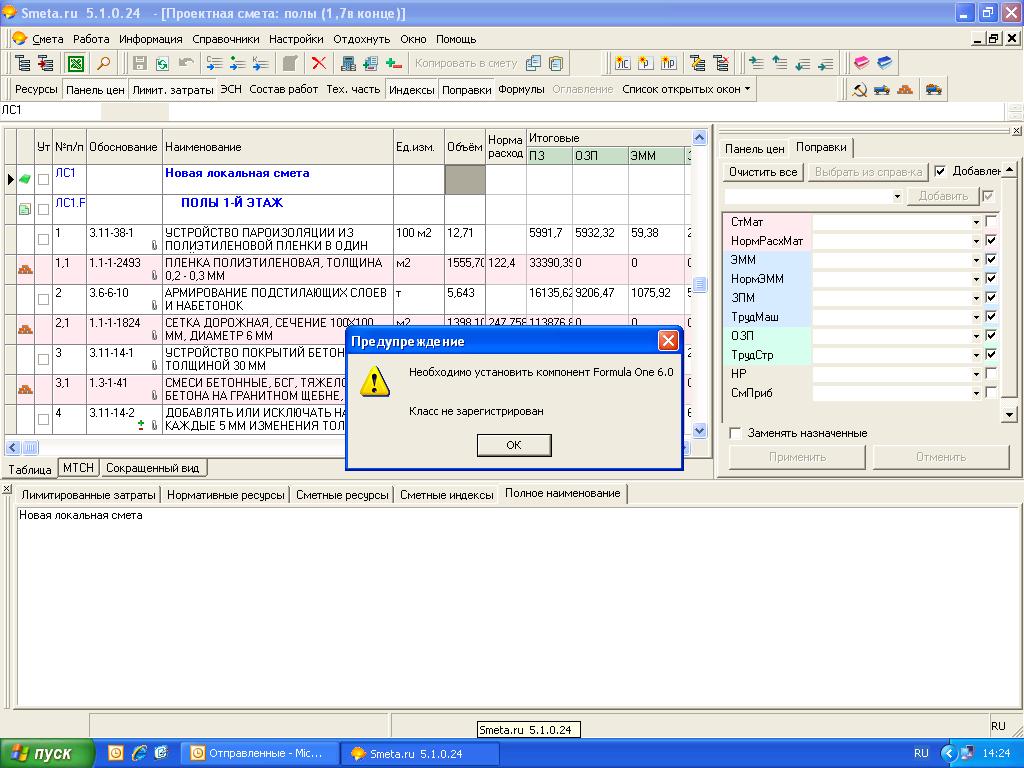Click the Лимит. затраты toolbar button

click(x=172, y=89)
